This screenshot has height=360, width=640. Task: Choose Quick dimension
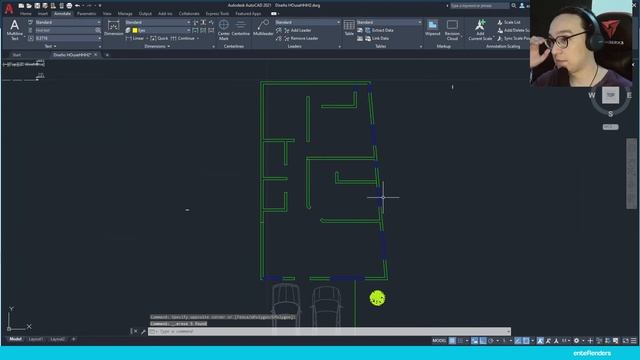click(x=159, y=38)
